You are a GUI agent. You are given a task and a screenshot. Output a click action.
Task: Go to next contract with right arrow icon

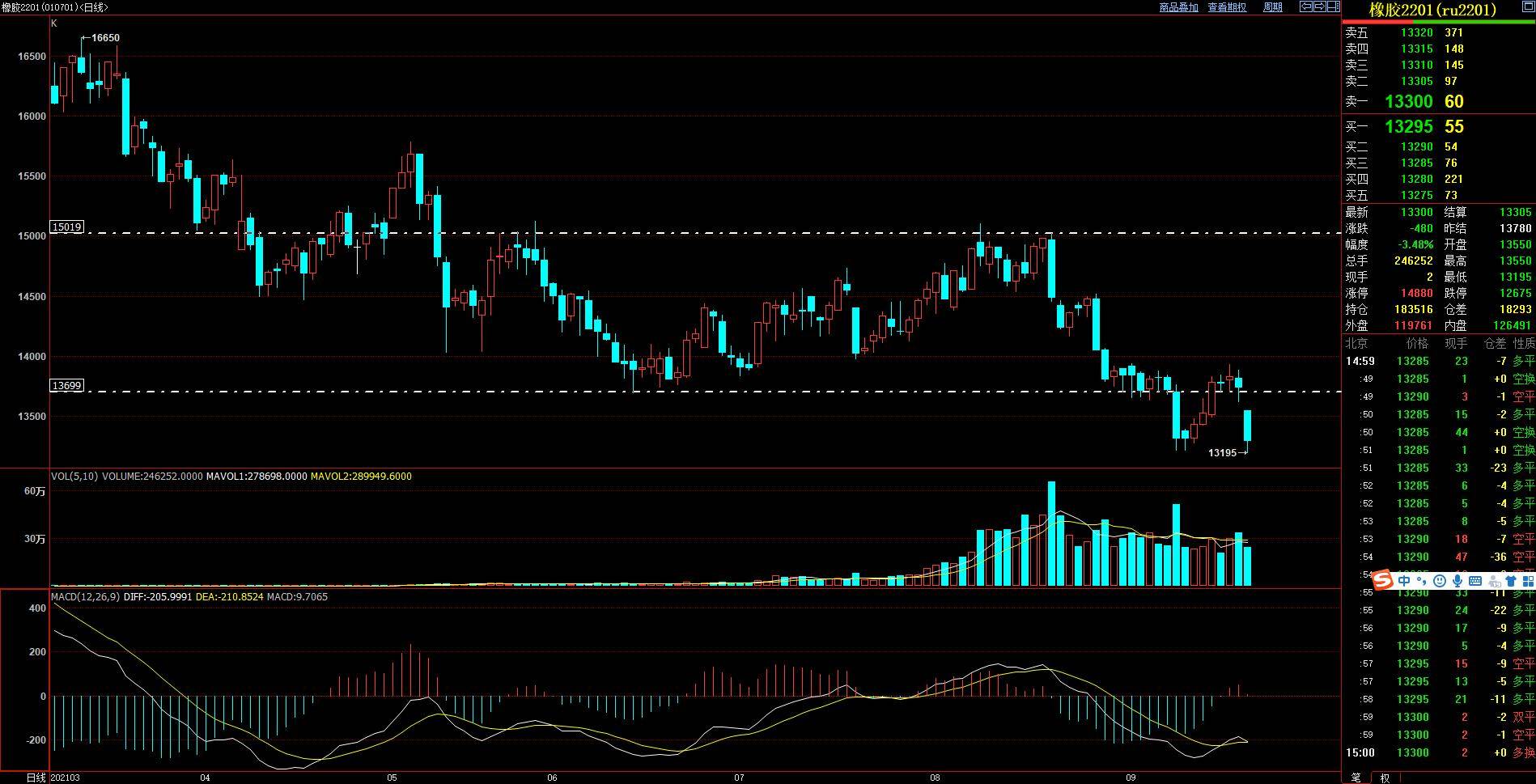point(1320,6)
